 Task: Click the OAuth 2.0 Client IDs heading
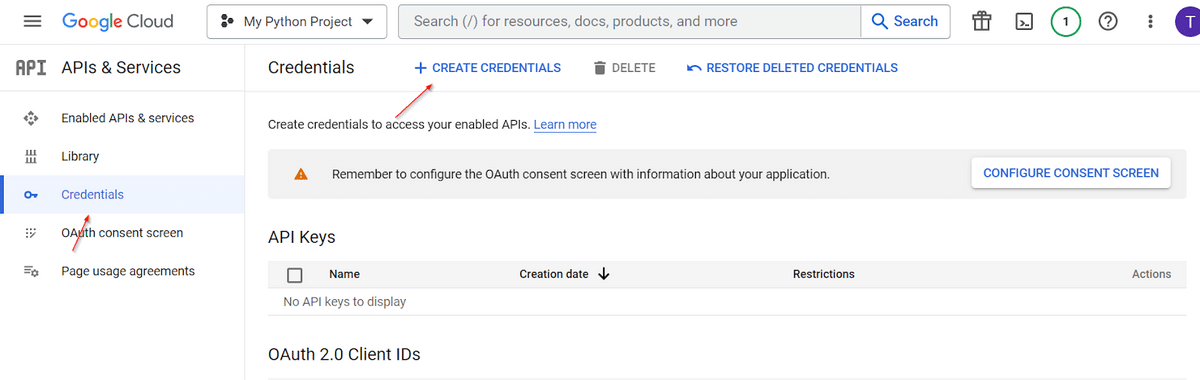[344, 355]
